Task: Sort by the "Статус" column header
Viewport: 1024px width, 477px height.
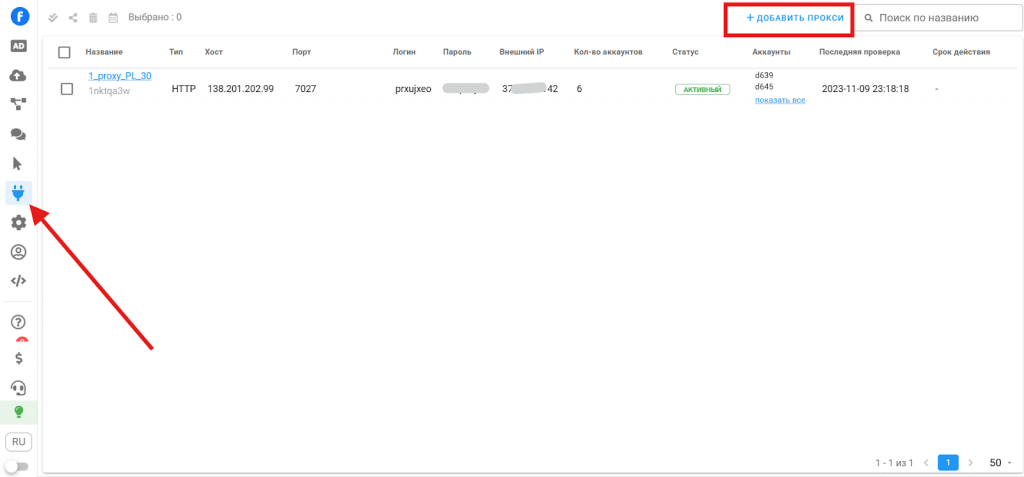Action: tap(685, 51)
